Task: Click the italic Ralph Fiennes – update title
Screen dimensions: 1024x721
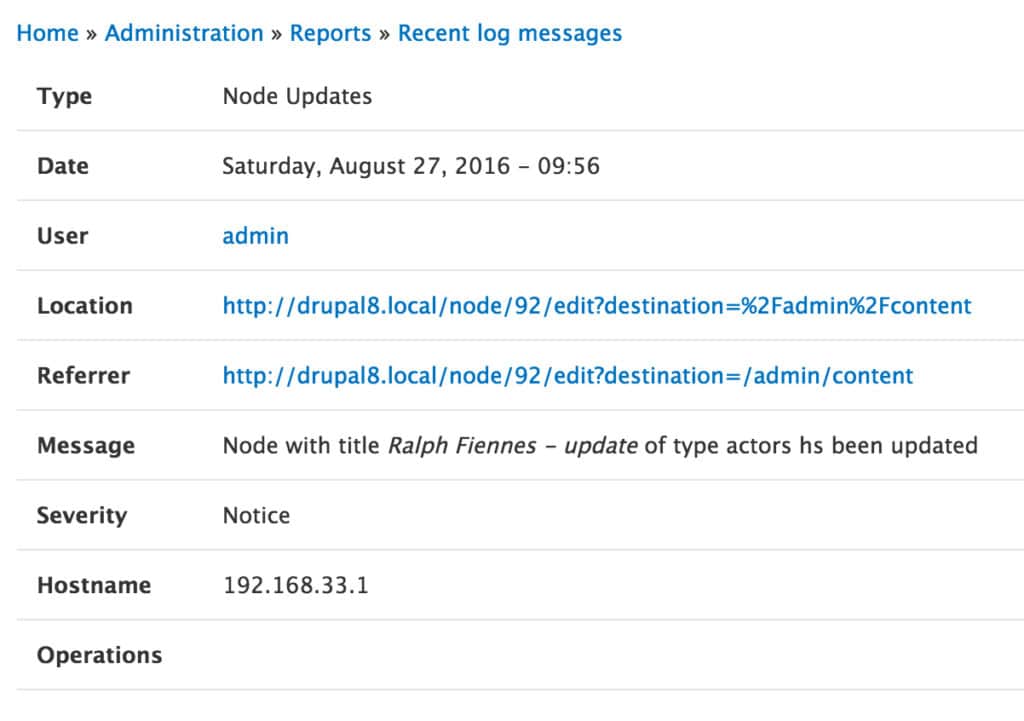Action: tap(512, 446)
